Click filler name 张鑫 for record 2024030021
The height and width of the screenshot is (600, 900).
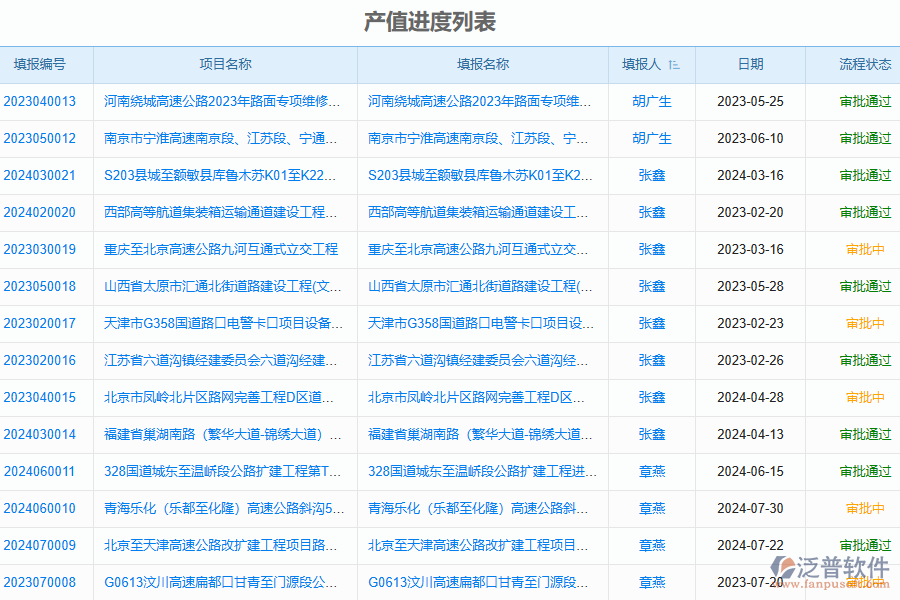click(652, 175)
